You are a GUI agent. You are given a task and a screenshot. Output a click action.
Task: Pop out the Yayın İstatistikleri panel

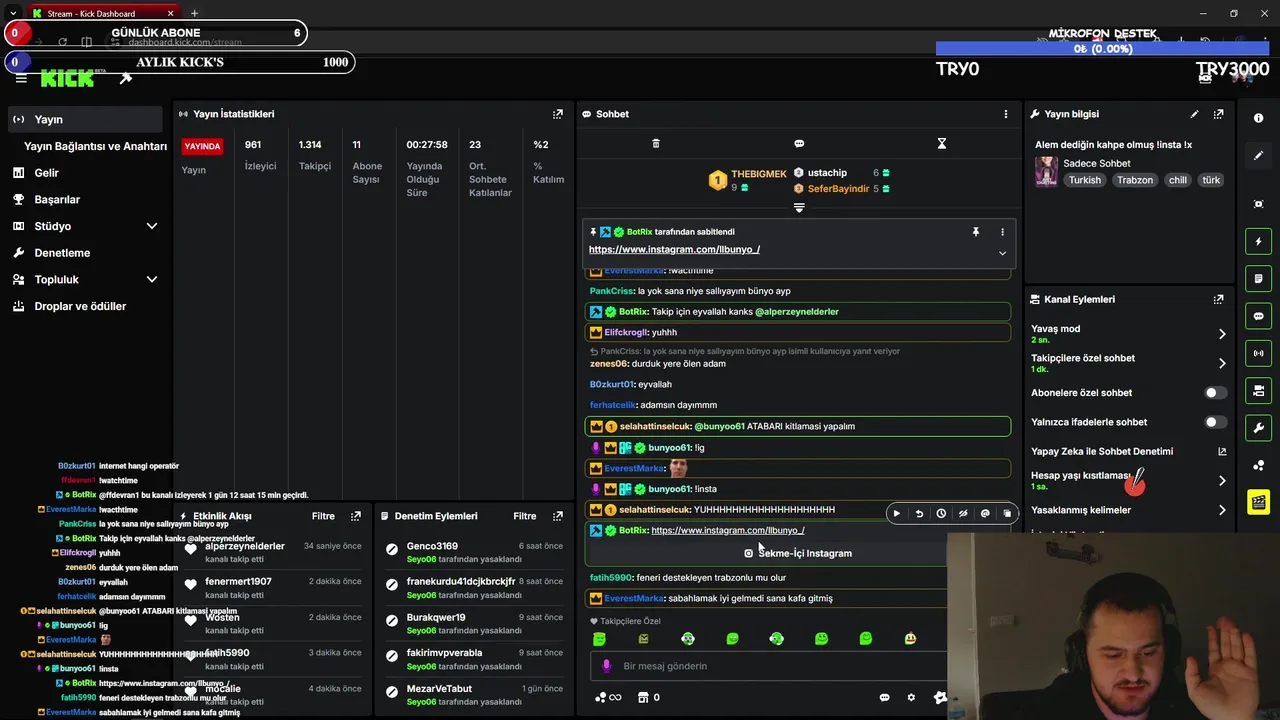click(x=558, y=114)
